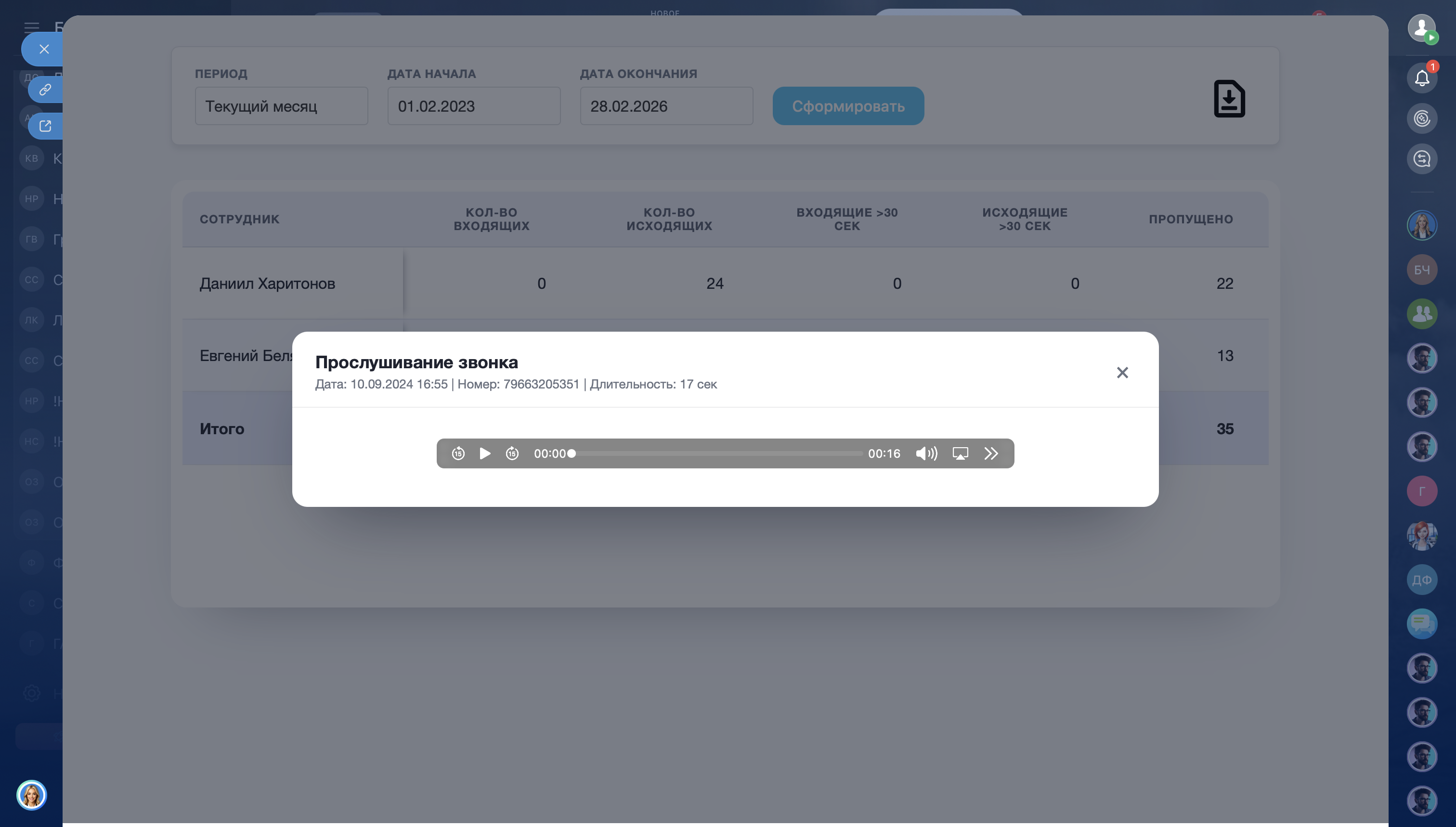This screenshot has height=827, width=1456.
Task: Open the Период dropdown
Action: [281, 106]
